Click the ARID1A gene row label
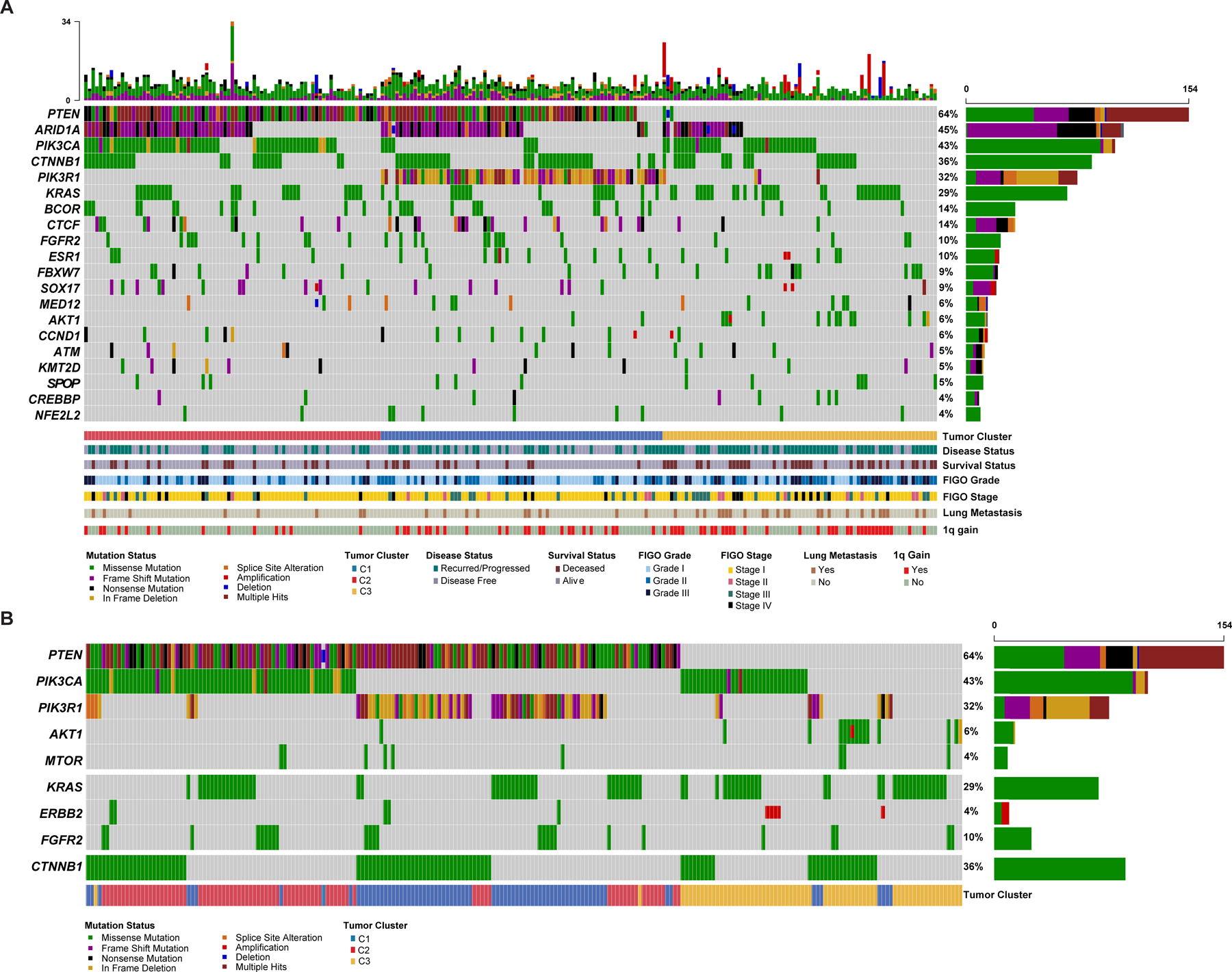The height and width of the screenshot is (972, 1232). [57, 130]
